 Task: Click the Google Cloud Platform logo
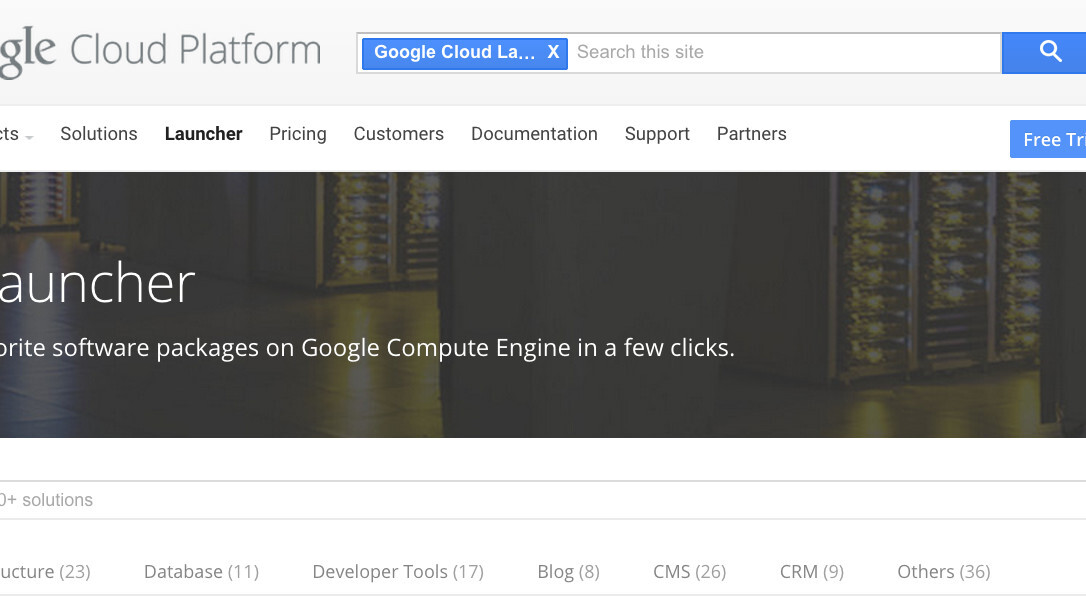tap(160, 50)
